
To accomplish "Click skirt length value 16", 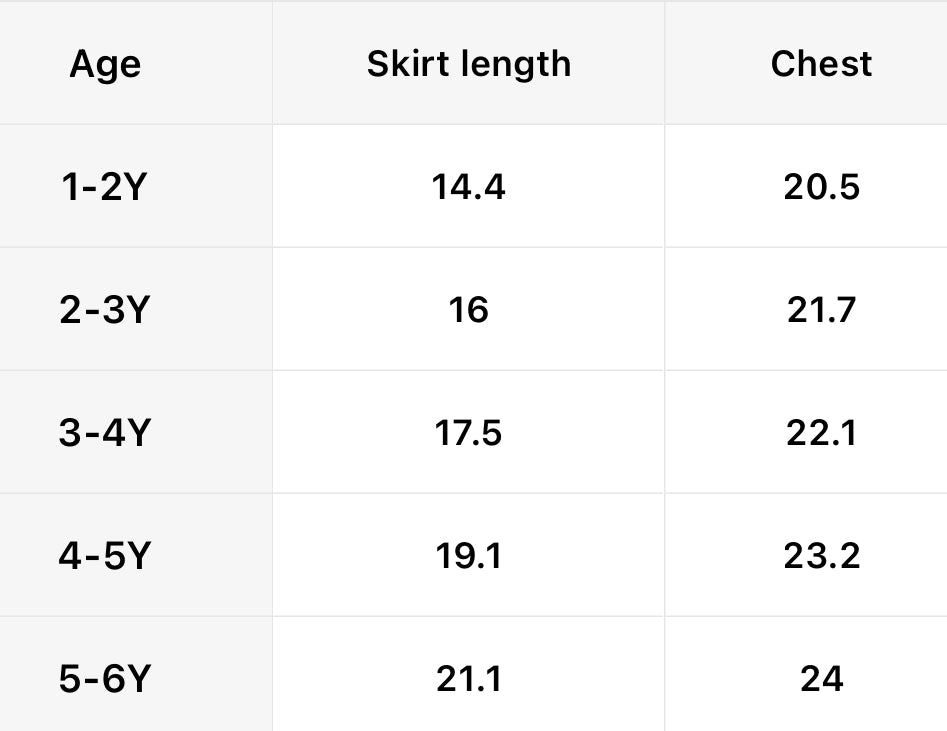I will (x=468, y=310).
